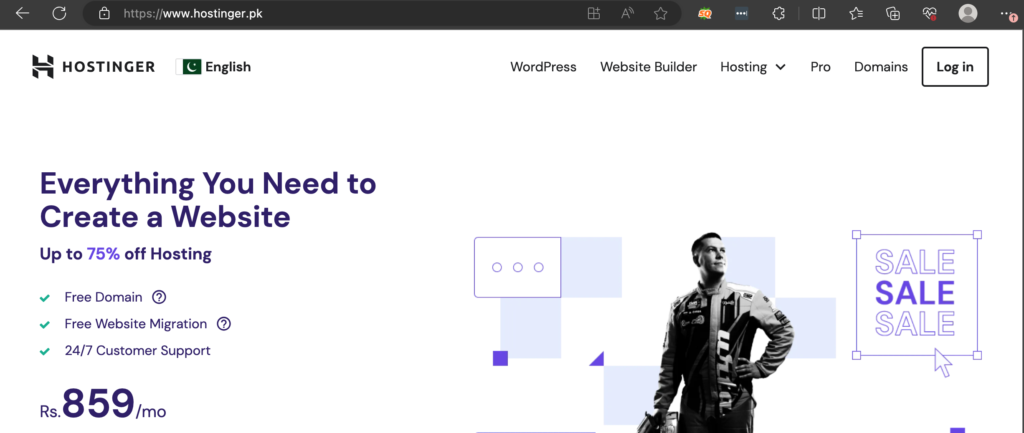Open the Favorites list icon
The image size is (1024, 433).
coord(856,13)
